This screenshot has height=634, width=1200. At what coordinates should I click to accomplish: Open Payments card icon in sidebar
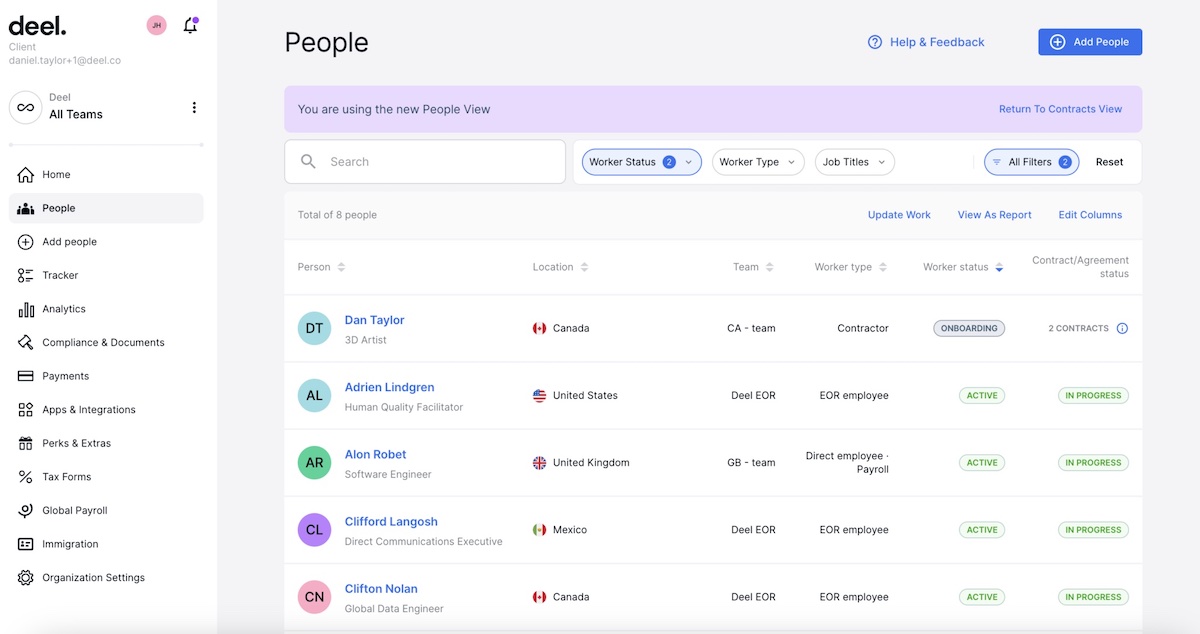pyautogui.click(x=26, y=376)
